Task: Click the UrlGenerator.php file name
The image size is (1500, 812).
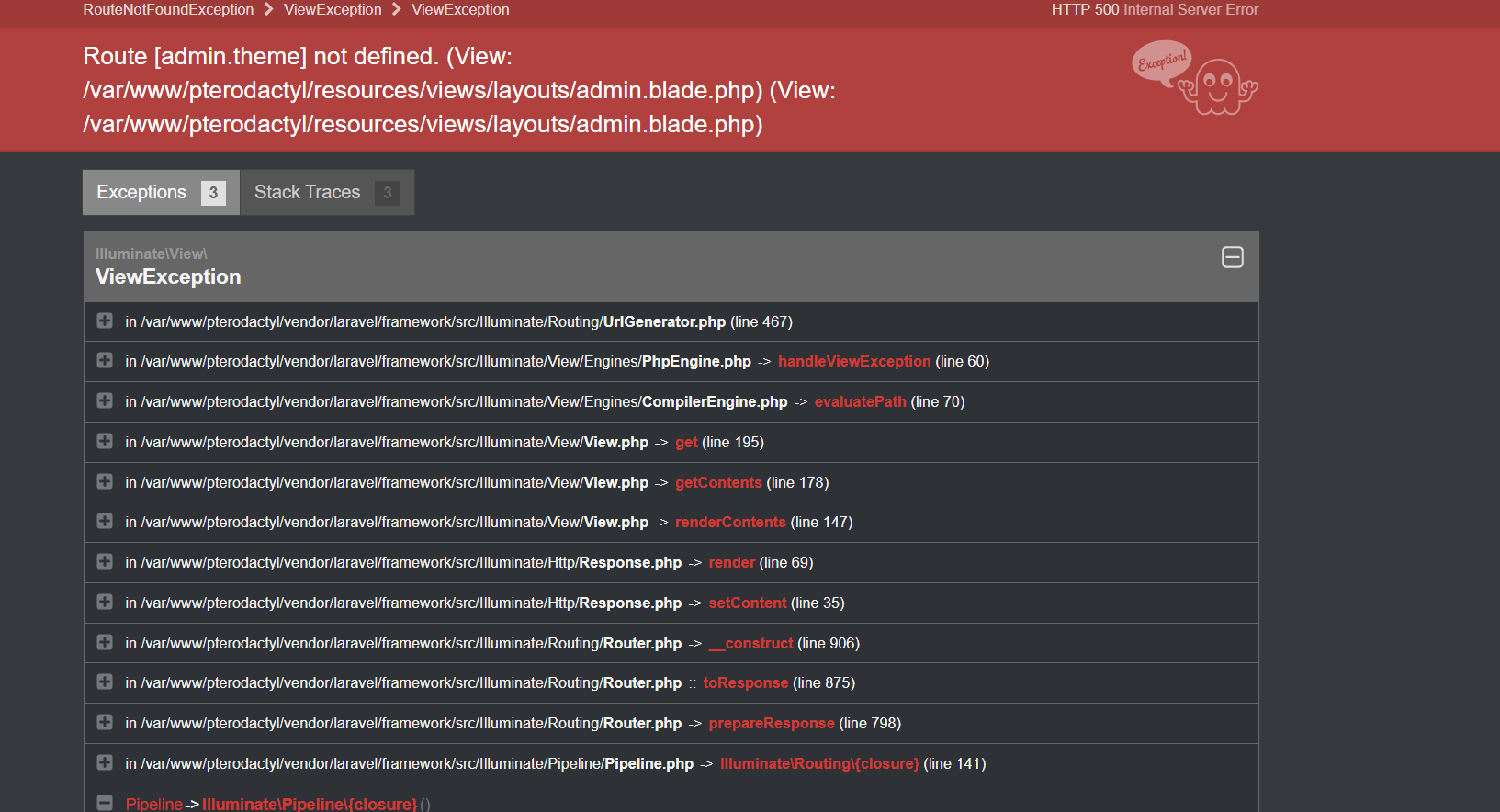Action: click(664, 321)
